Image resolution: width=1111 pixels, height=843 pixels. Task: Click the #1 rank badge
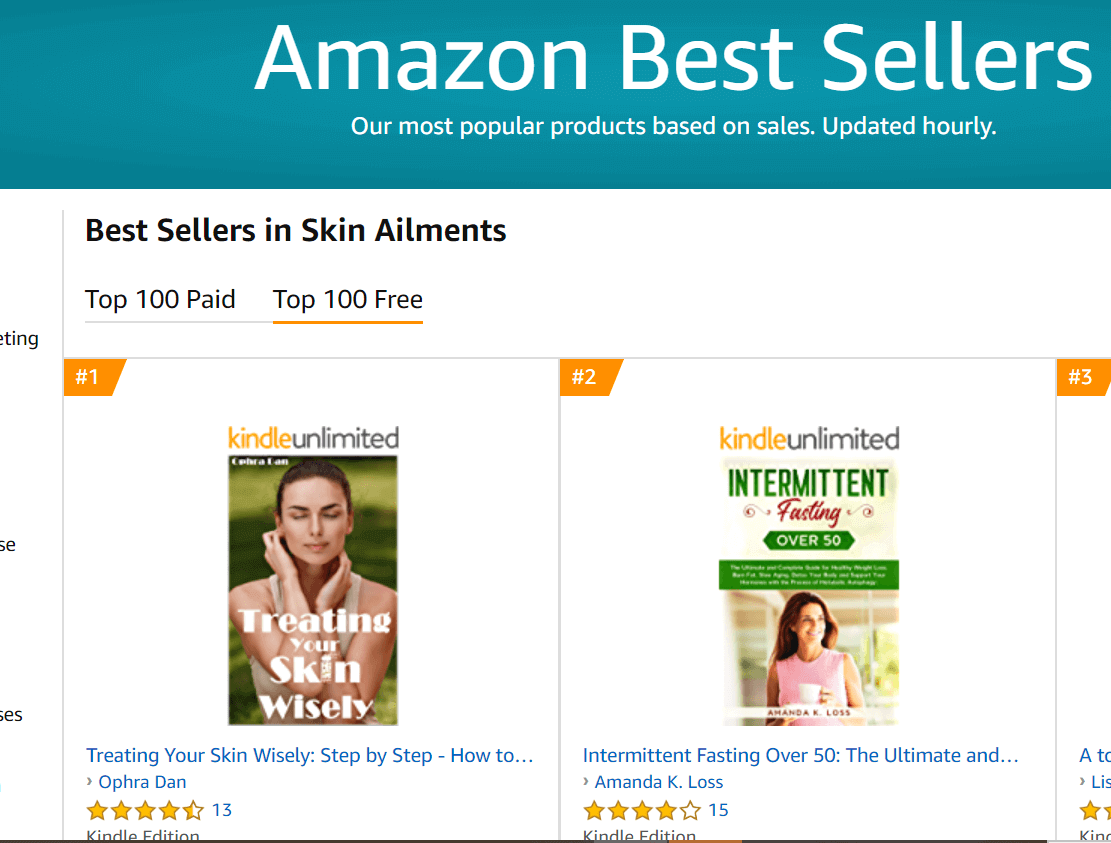click(x=93, y=377)
